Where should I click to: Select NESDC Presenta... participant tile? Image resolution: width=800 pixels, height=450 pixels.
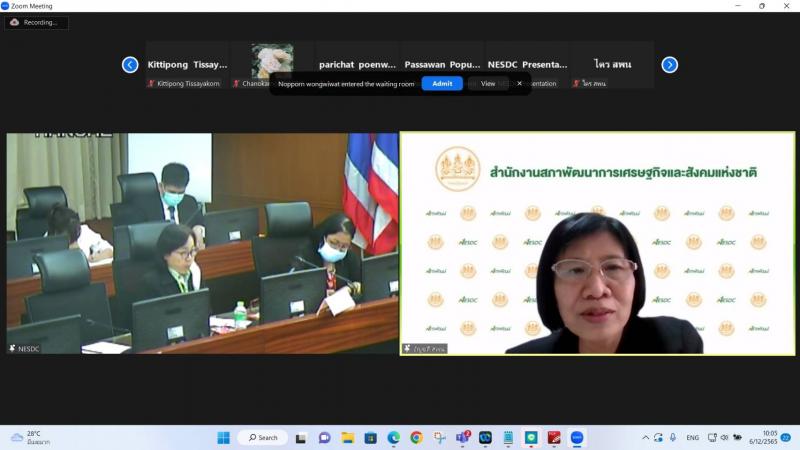(528, 65)
